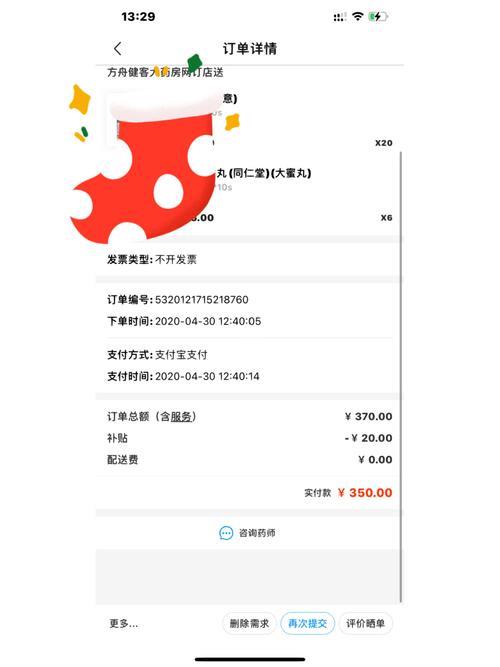Tap the back arrow icon
Viewport: 500px width, 667px height.
pos(118,48)
